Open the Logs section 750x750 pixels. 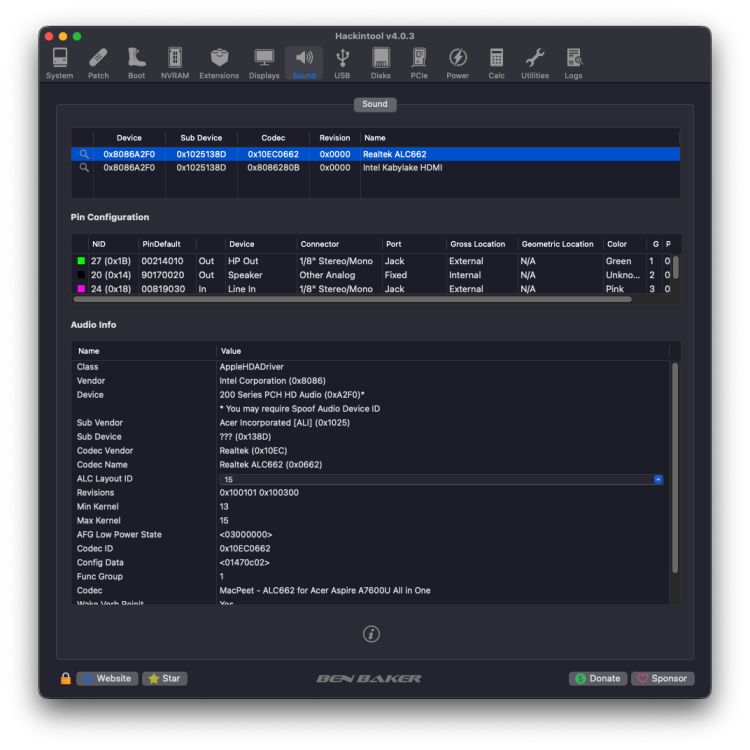[x=573, y=63]
